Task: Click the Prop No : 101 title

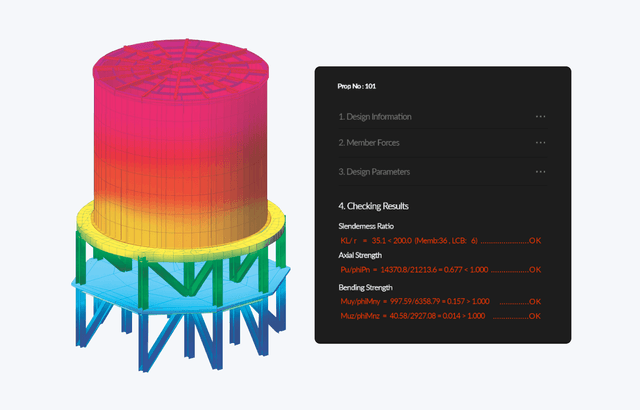Action: [x=356, y=87]
